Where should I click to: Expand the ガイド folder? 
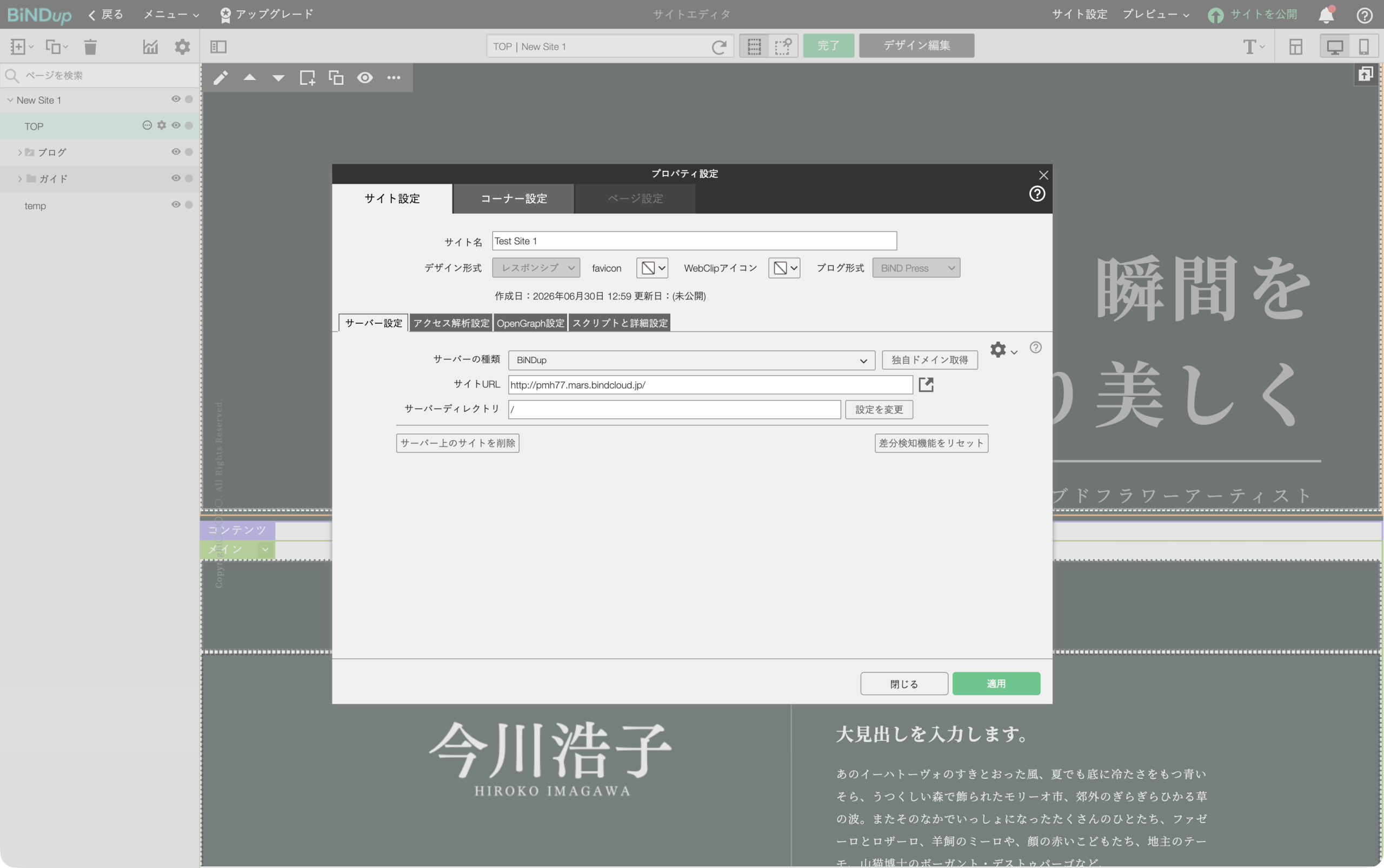19,179
